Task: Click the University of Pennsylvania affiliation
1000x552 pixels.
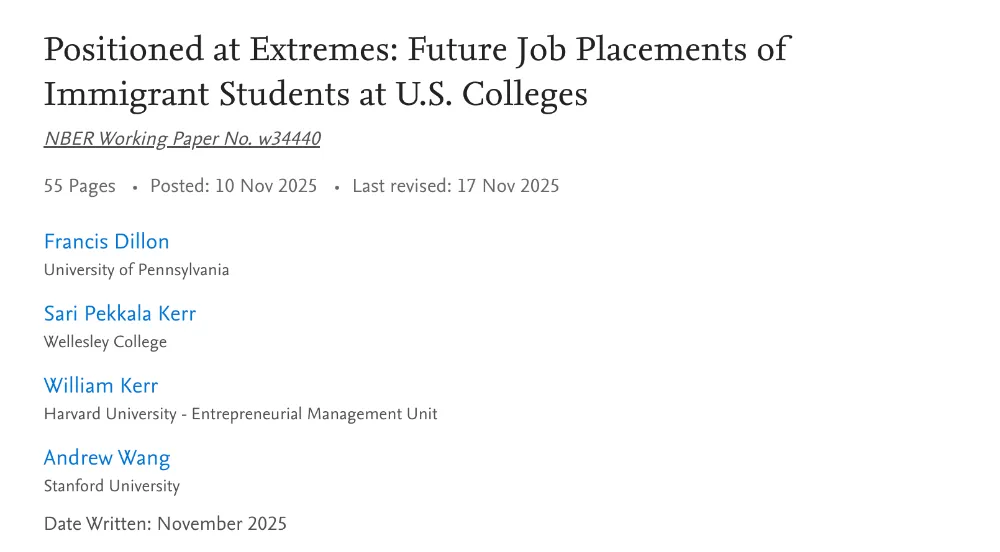Action: [x=136, y=270]
